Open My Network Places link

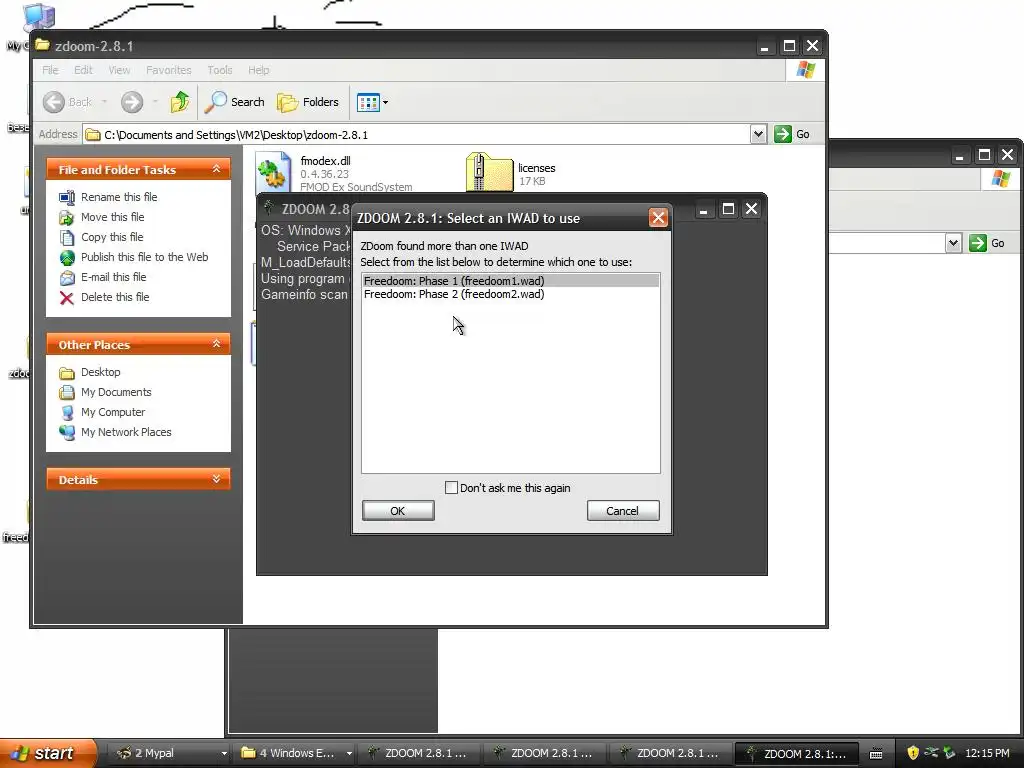[126, 432]
